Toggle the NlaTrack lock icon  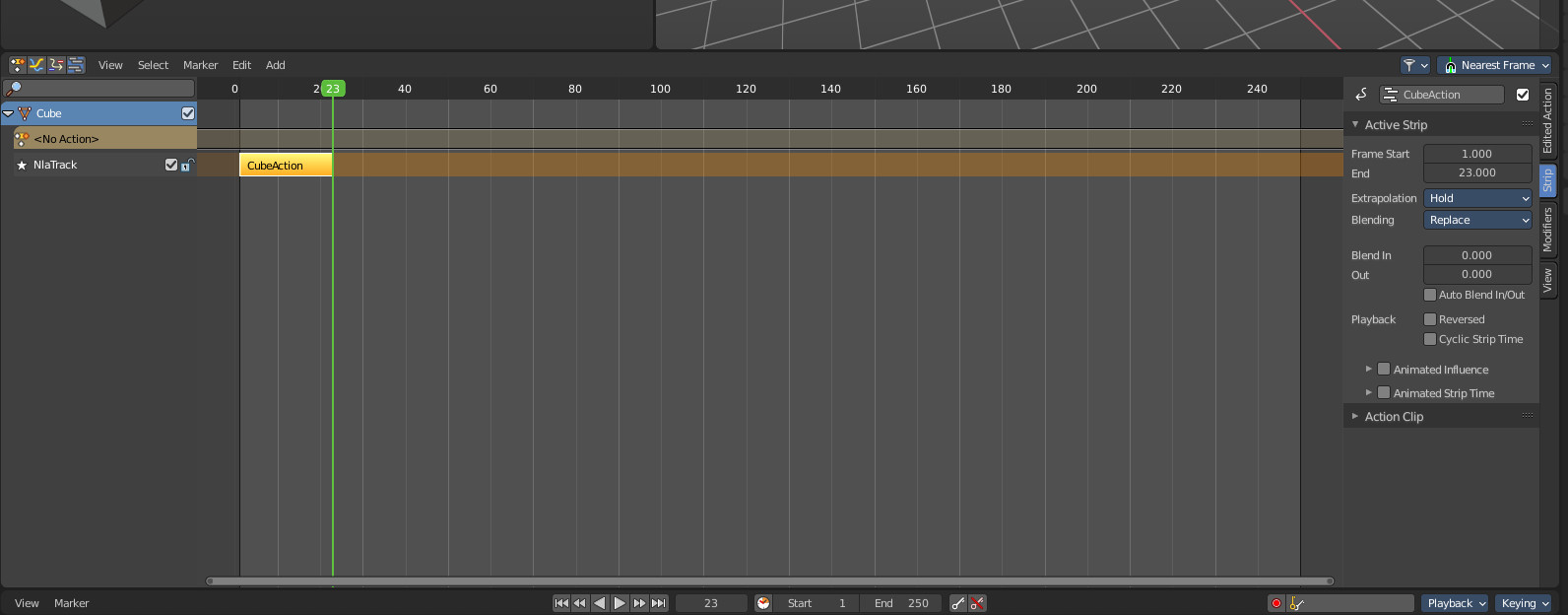pos(187,165)
